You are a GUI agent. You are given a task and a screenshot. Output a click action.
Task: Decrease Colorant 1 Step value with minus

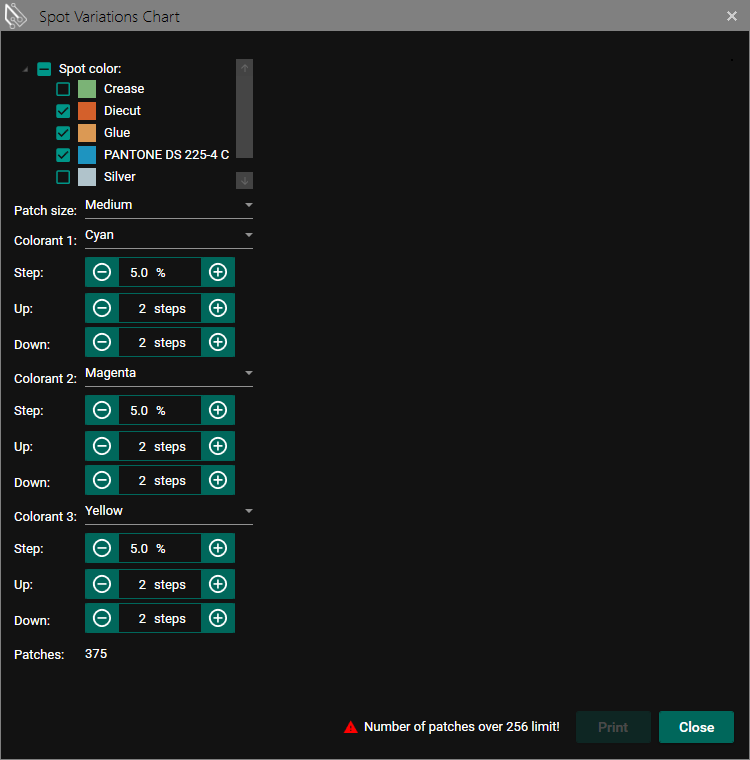pyautogui.click(x=102, y=272)
